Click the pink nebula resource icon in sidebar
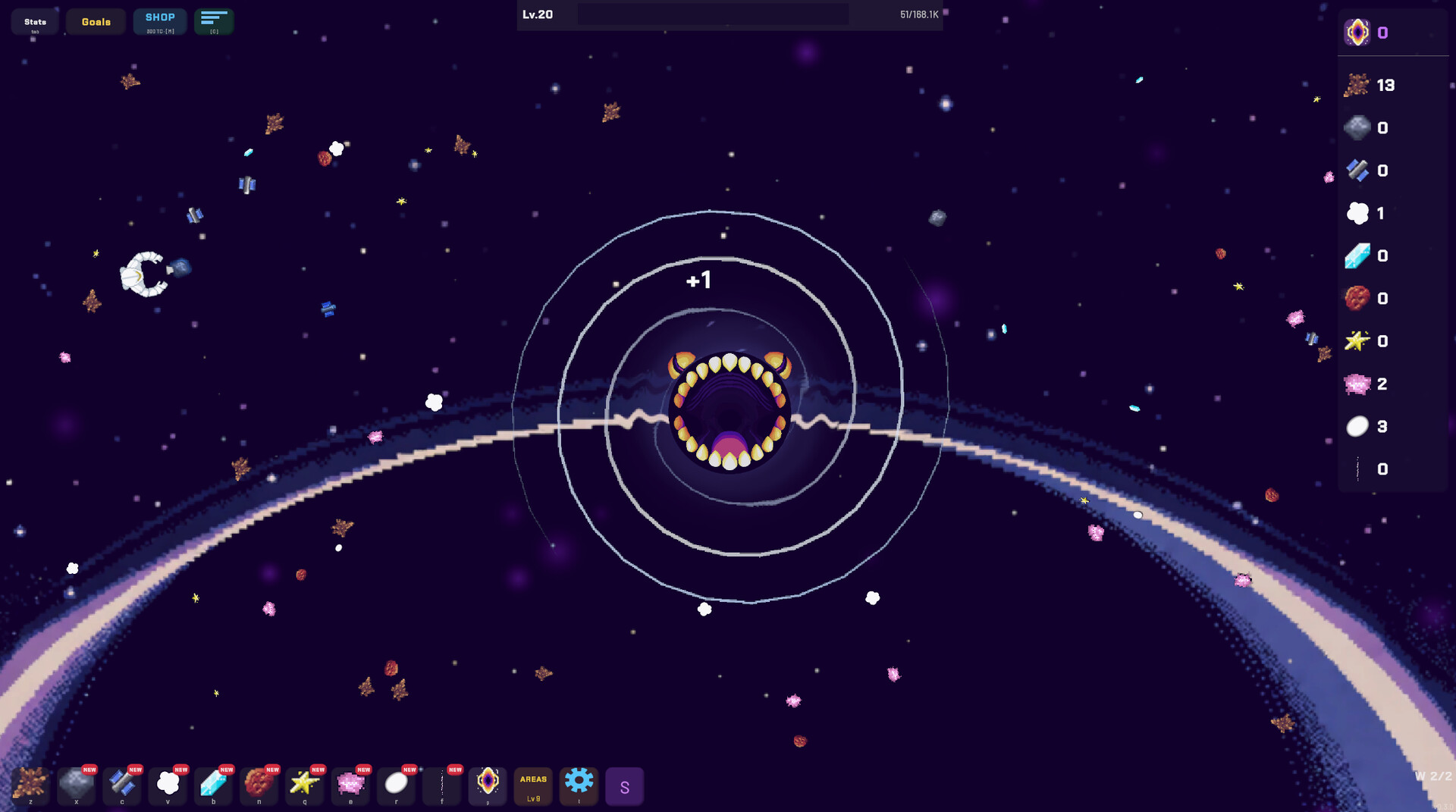This screenshot has width=1456, height=812. pos(1357,384)
